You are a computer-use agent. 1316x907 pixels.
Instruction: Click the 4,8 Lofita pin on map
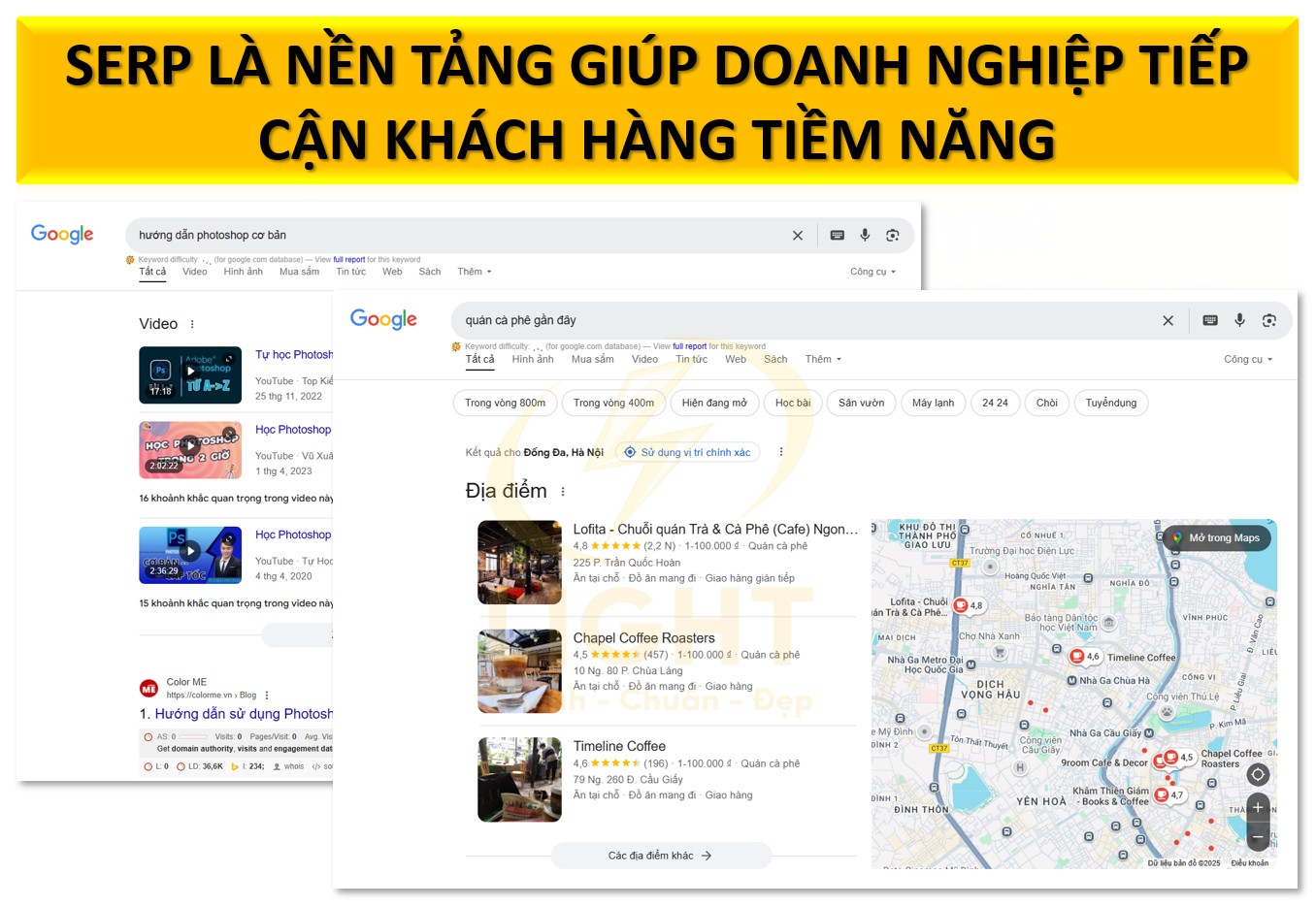click(x=961, y=605)
